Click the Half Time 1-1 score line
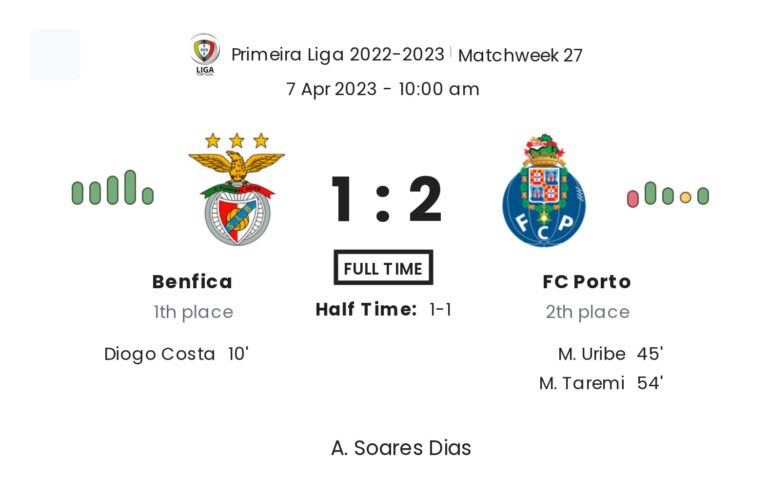 coord(383,310)
